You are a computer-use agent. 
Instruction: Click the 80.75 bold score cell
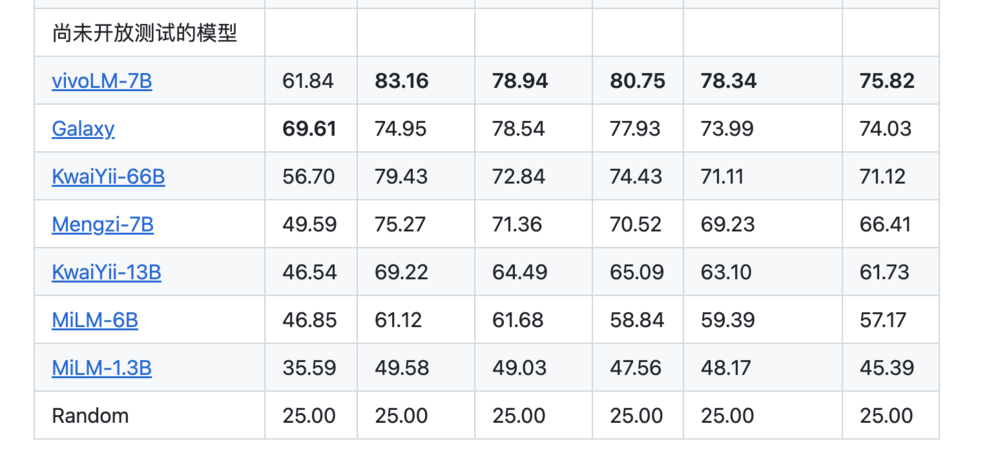coord(637,81)
